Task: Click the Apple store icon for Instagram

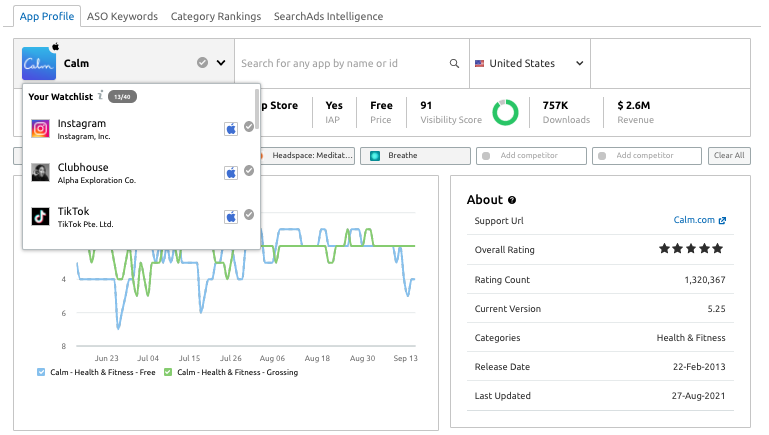Action: (x=231, y=129)
